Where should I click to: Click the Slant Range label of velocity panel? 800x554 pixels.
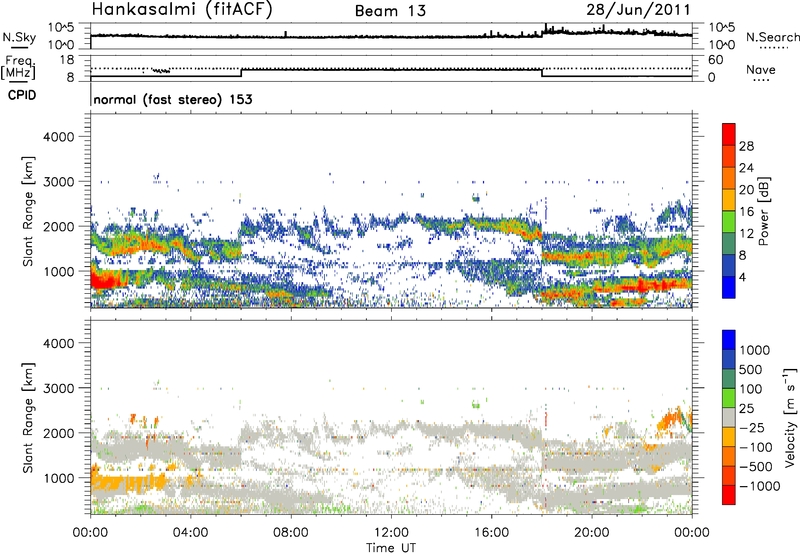28,417
